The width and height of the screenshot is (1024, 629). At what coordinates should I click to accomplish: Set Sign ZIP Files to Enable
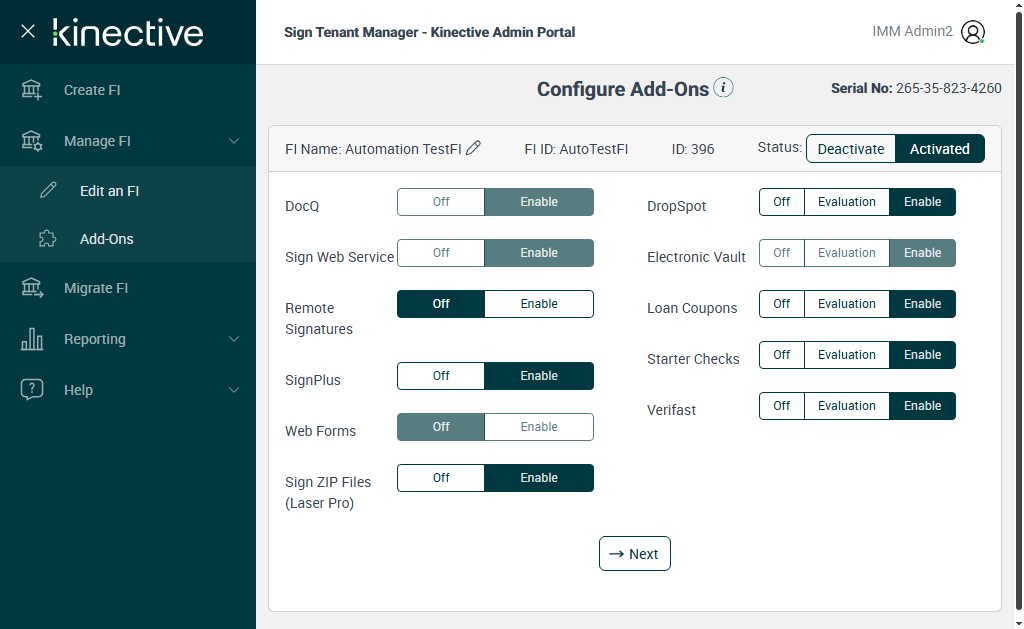point(539,477)
